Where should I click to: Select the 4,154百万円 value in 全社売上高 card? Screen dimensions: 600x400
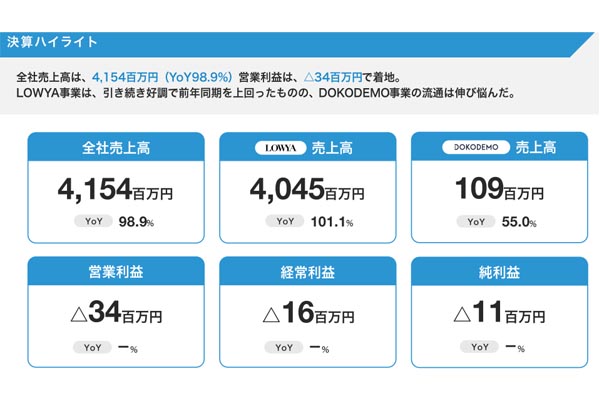click(112, 189)
